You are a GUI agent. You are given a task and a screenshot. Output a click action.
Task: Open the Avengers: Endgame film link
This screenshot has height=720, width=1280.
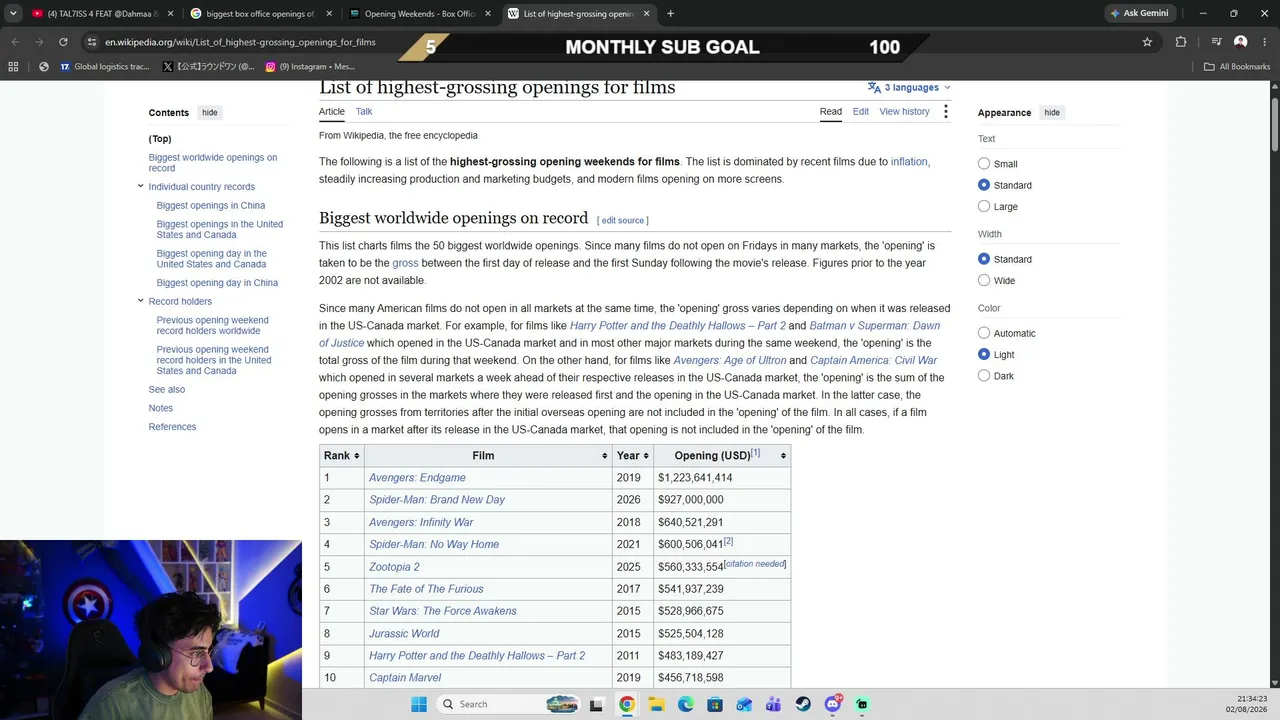(x=417, y=478)
